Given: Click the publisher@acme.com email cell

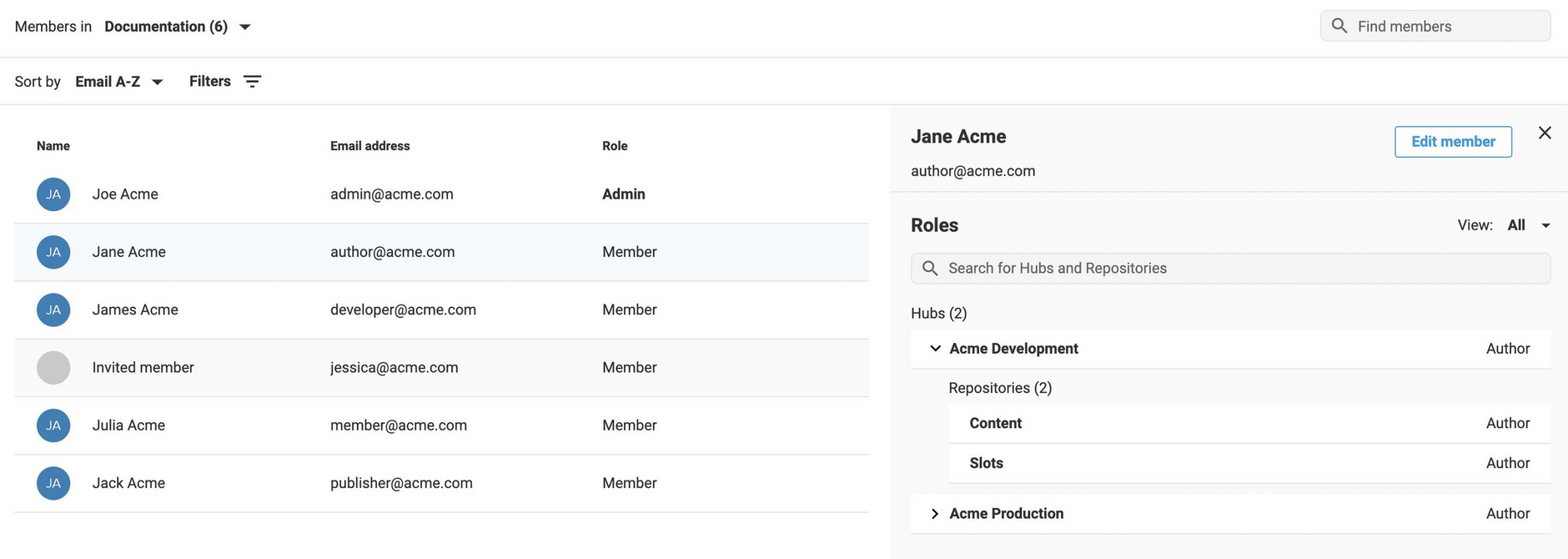Looking at the screenshot, I should [401, 483].
